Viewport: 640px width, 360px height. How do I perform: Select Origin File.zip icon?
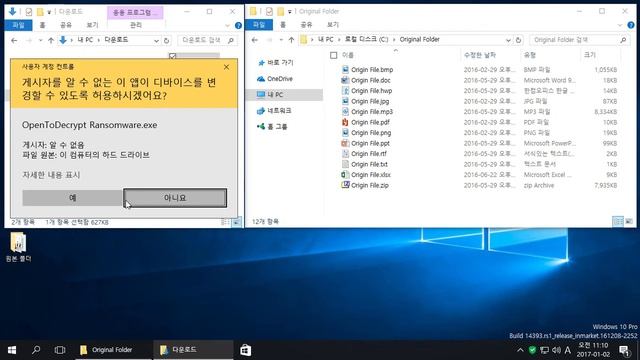345,185
